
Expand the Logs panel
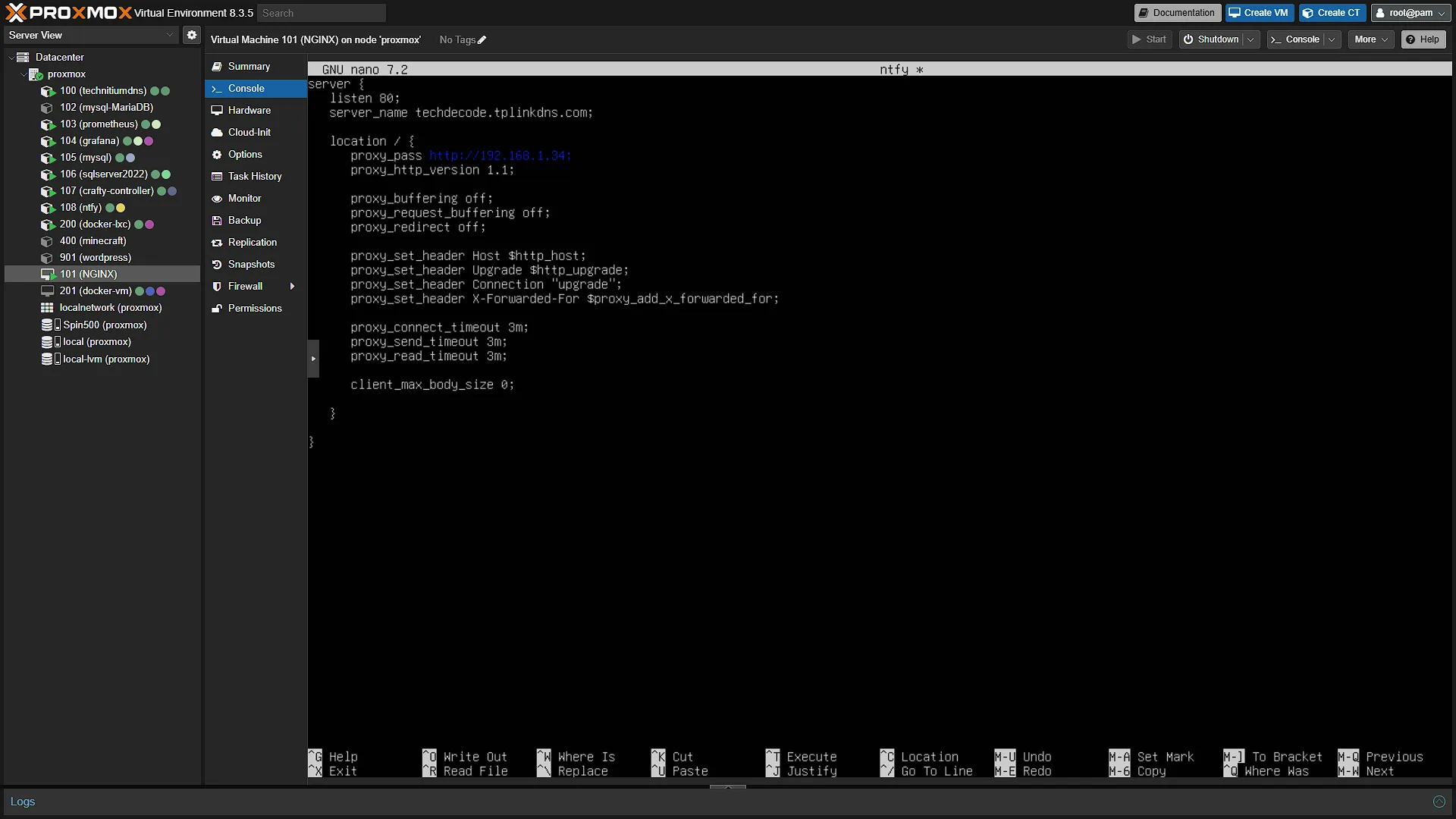[1439, 802]
